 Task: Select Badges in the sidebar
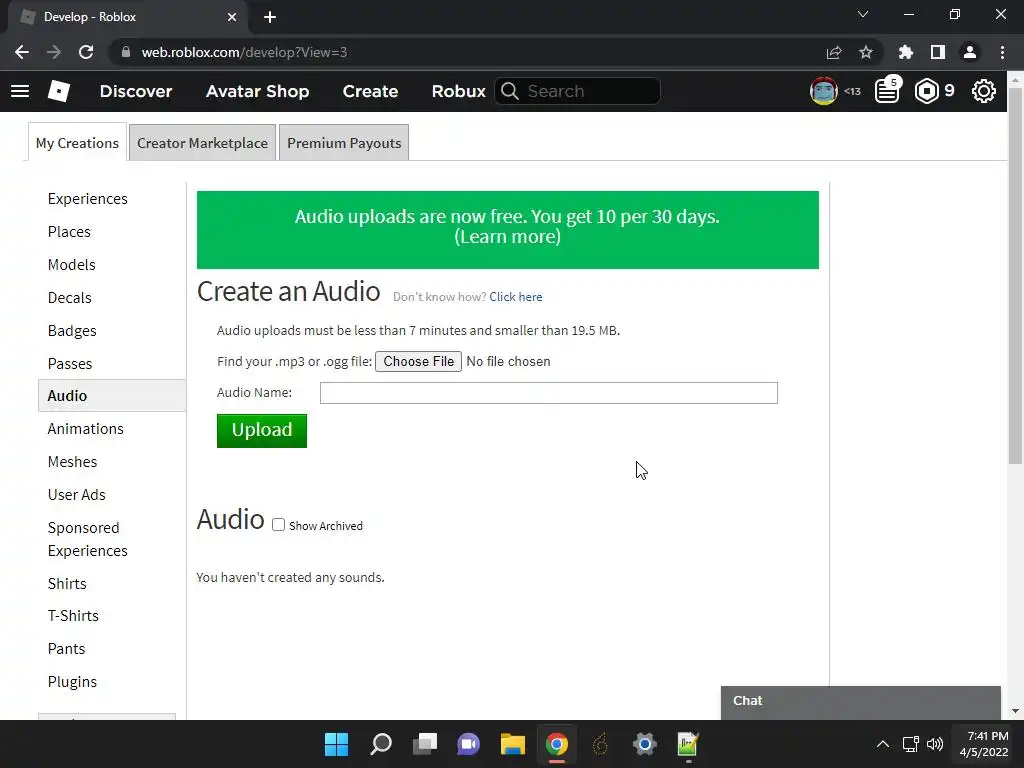pos(72,331)
